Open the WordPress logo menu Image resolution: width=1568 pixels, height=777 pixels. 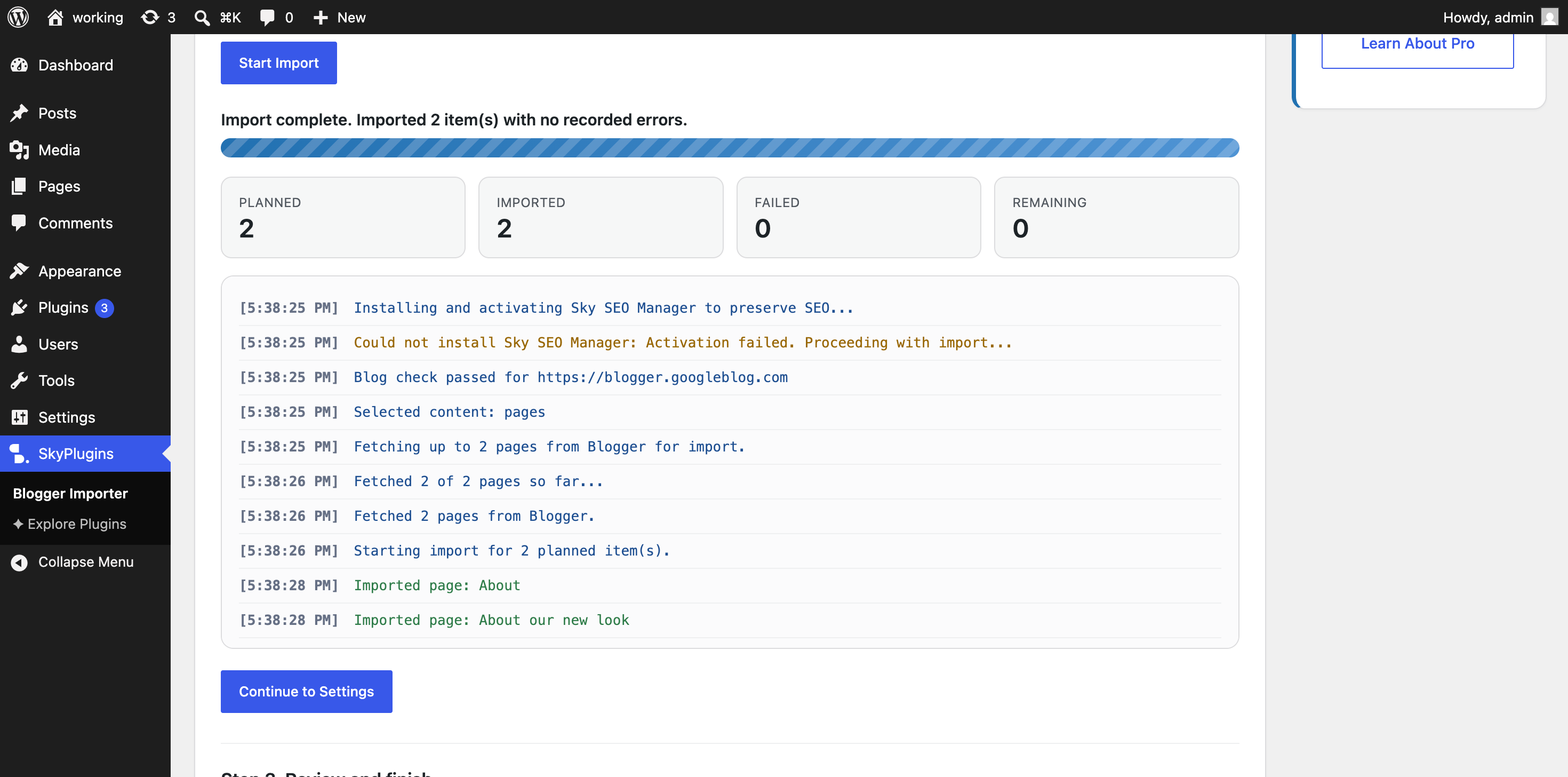(x=18, y=17)
